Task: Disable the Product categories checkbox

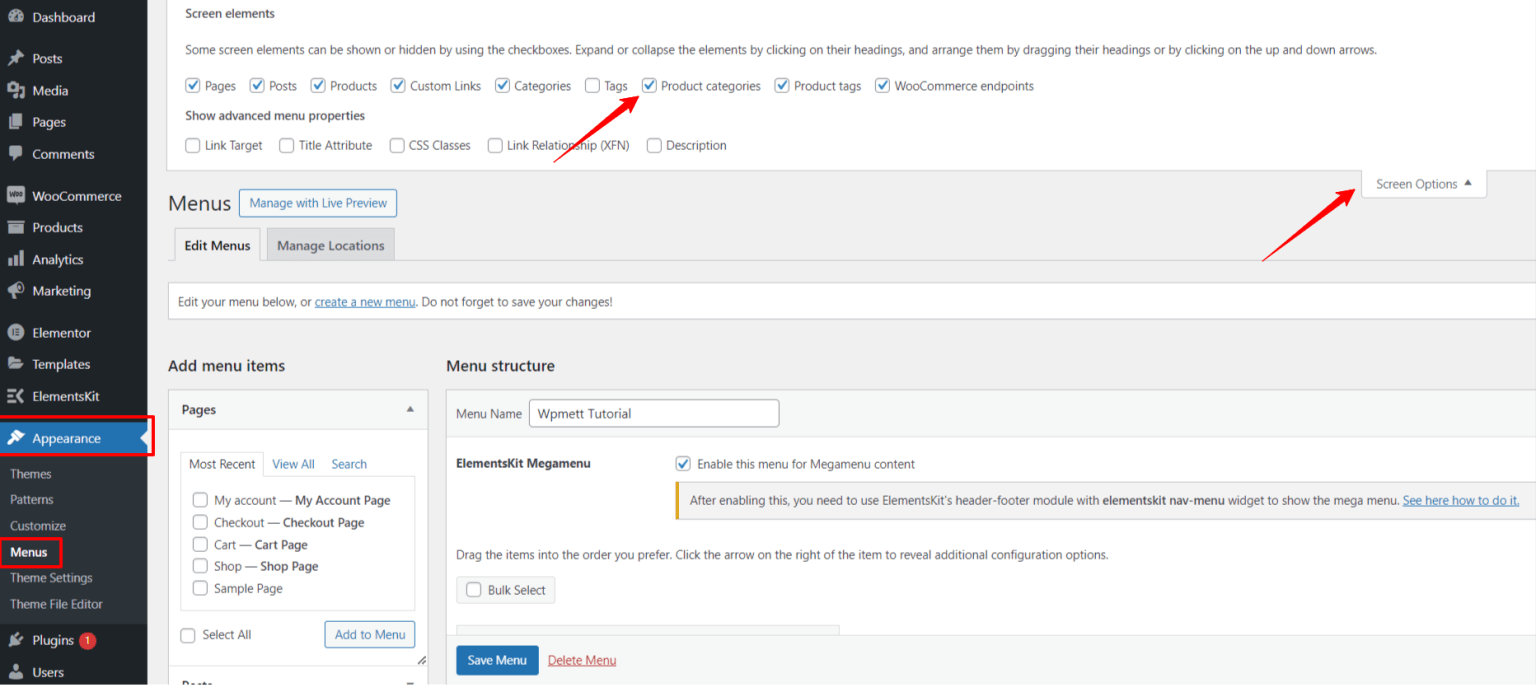Action: tap(650, 86)
